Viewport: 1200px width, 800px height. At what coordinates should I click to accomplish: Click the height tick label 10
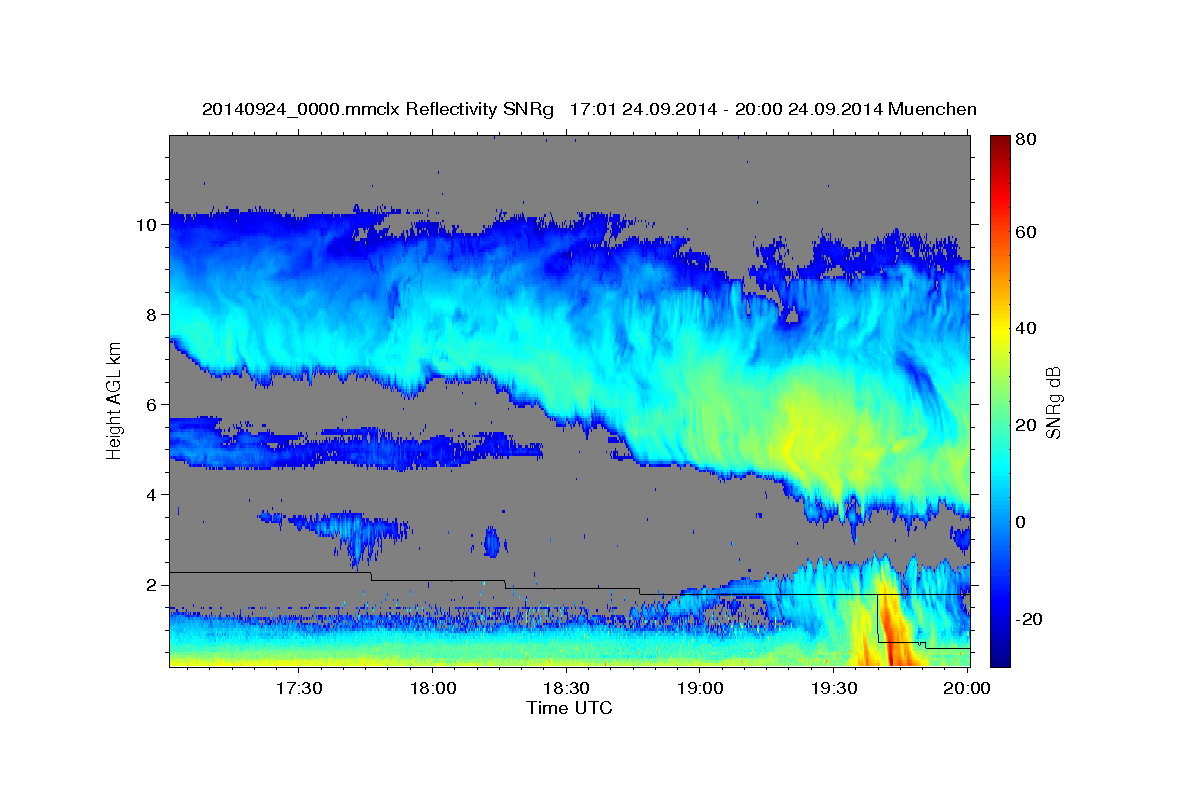[148, 225]
